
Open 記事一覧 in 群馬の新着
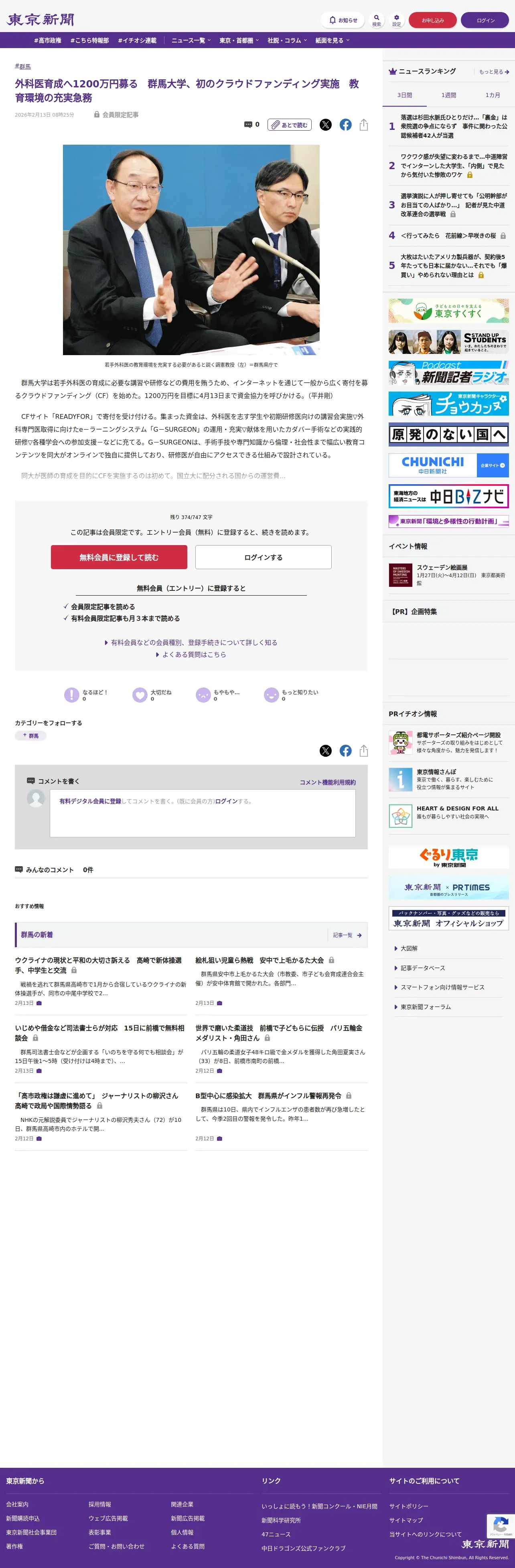(347, 935)
